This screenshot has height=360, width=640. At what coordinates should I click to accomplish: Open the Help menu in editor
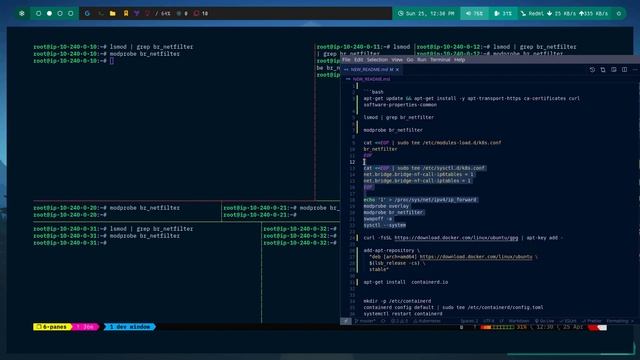click(x=460, y=60)
